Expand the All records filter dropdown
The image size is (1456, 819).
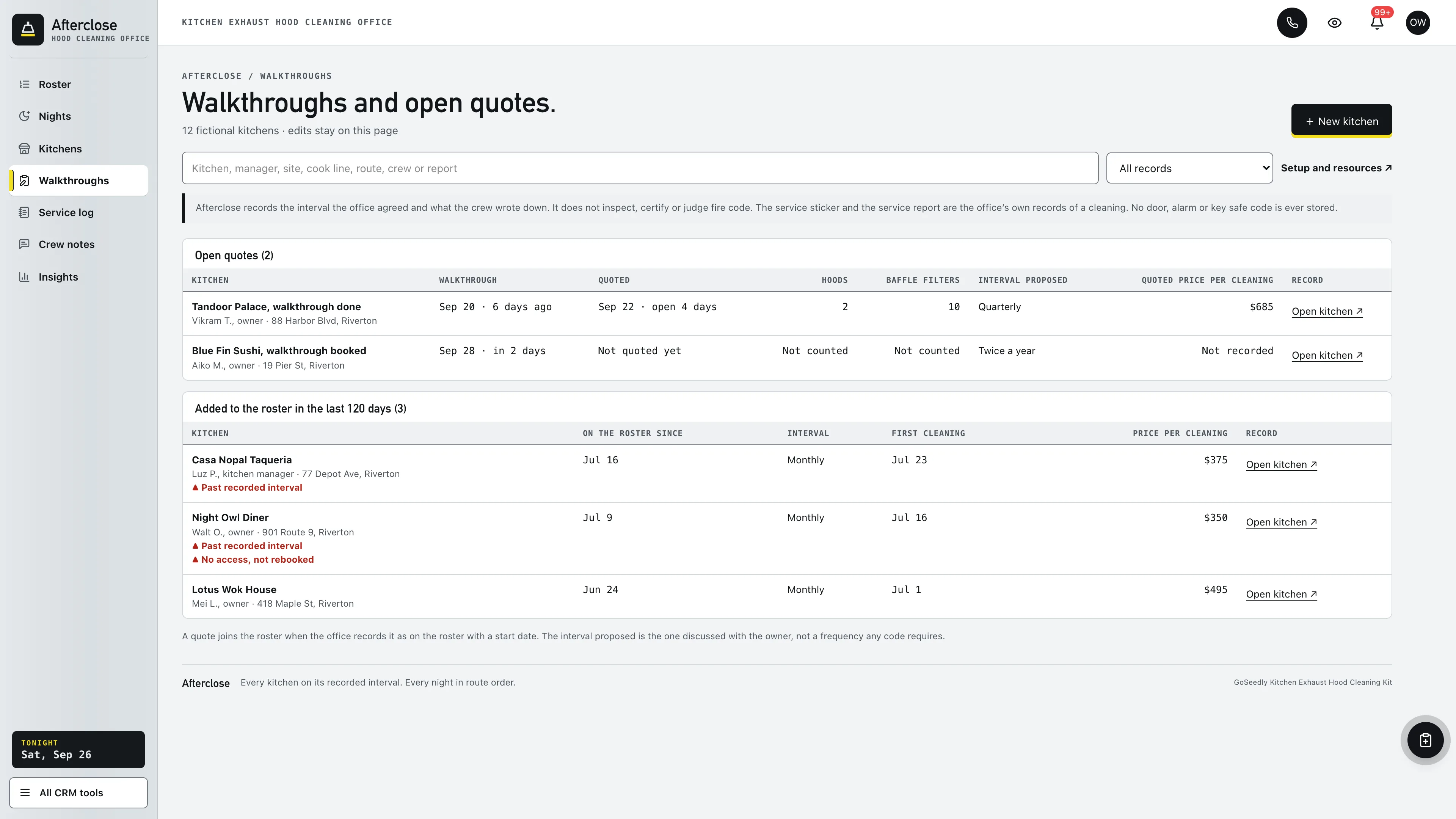pyautogui.click(x=1189, y=168)
